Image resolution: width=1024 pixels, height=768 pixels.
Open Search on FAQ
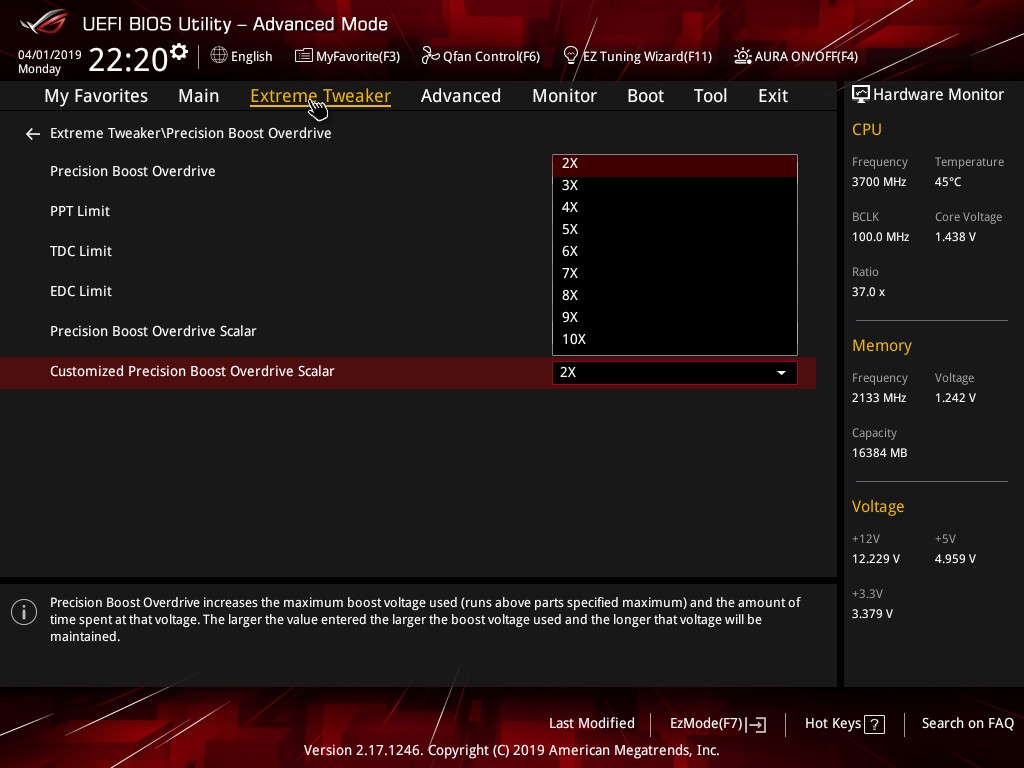click(968, 724)
